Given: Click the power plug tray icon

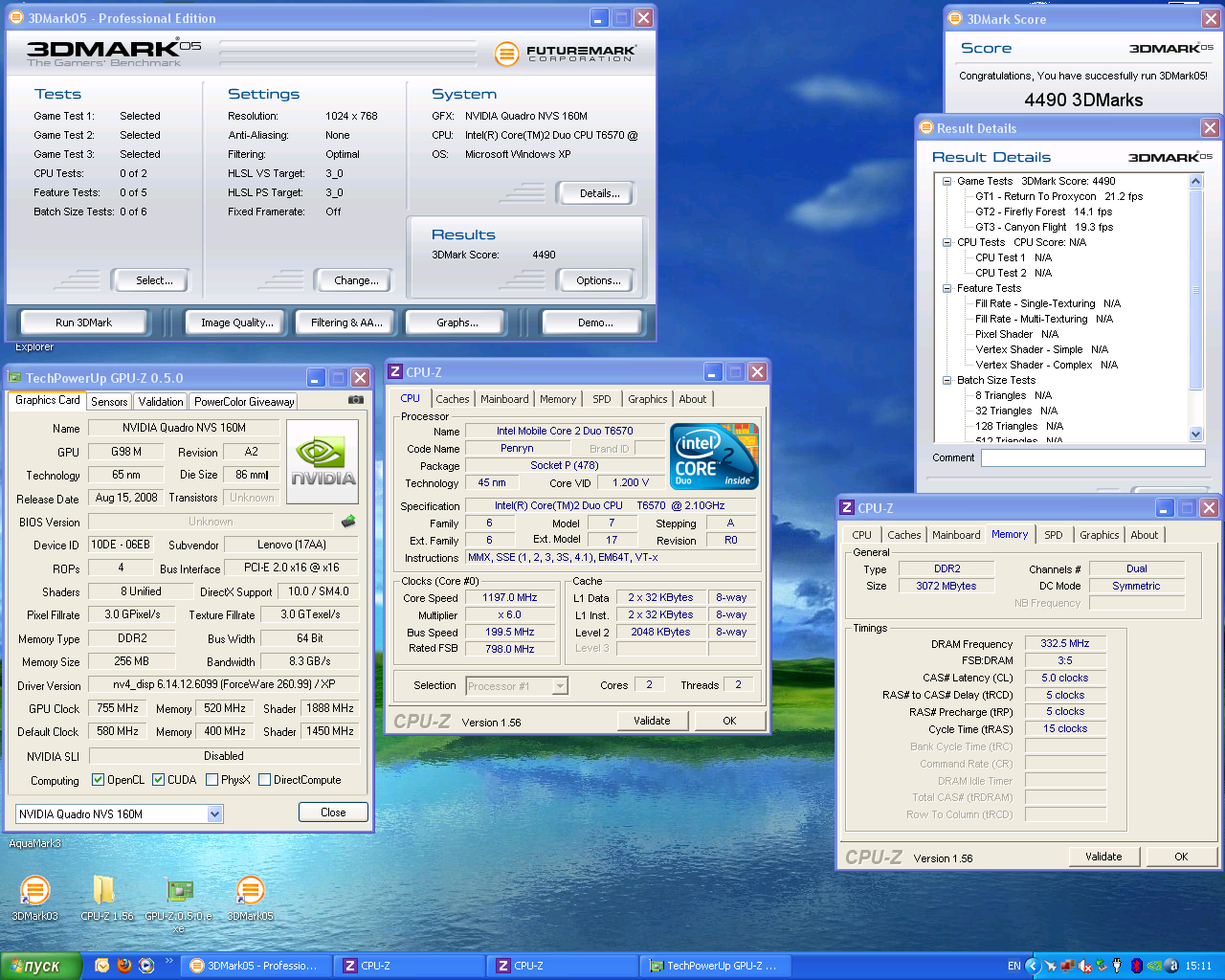Looking at the screenshot, I should pos(1117,966).
